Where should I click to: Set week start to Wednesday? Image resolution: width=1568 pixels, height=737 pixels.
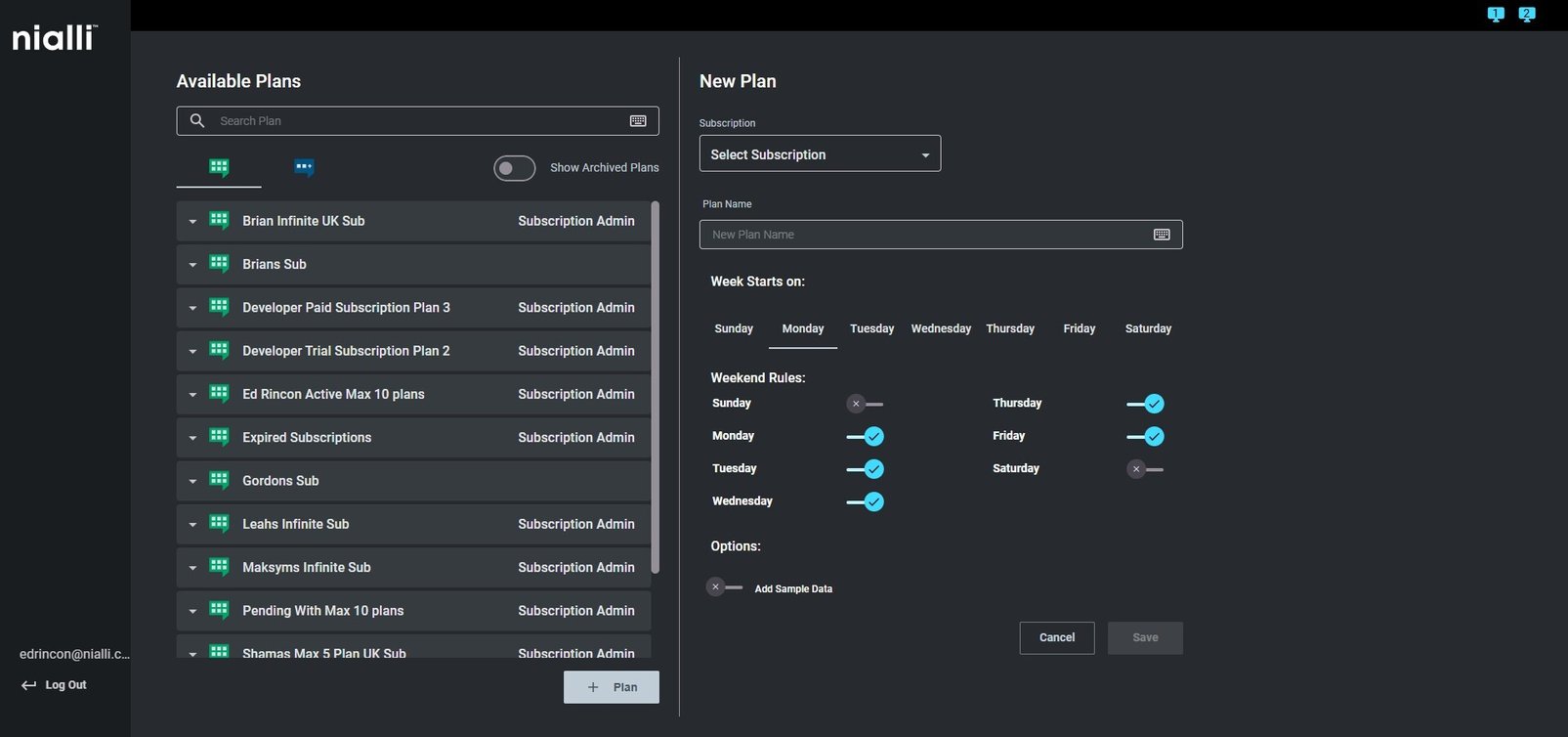pyautogui.click(x=941, y=328)
